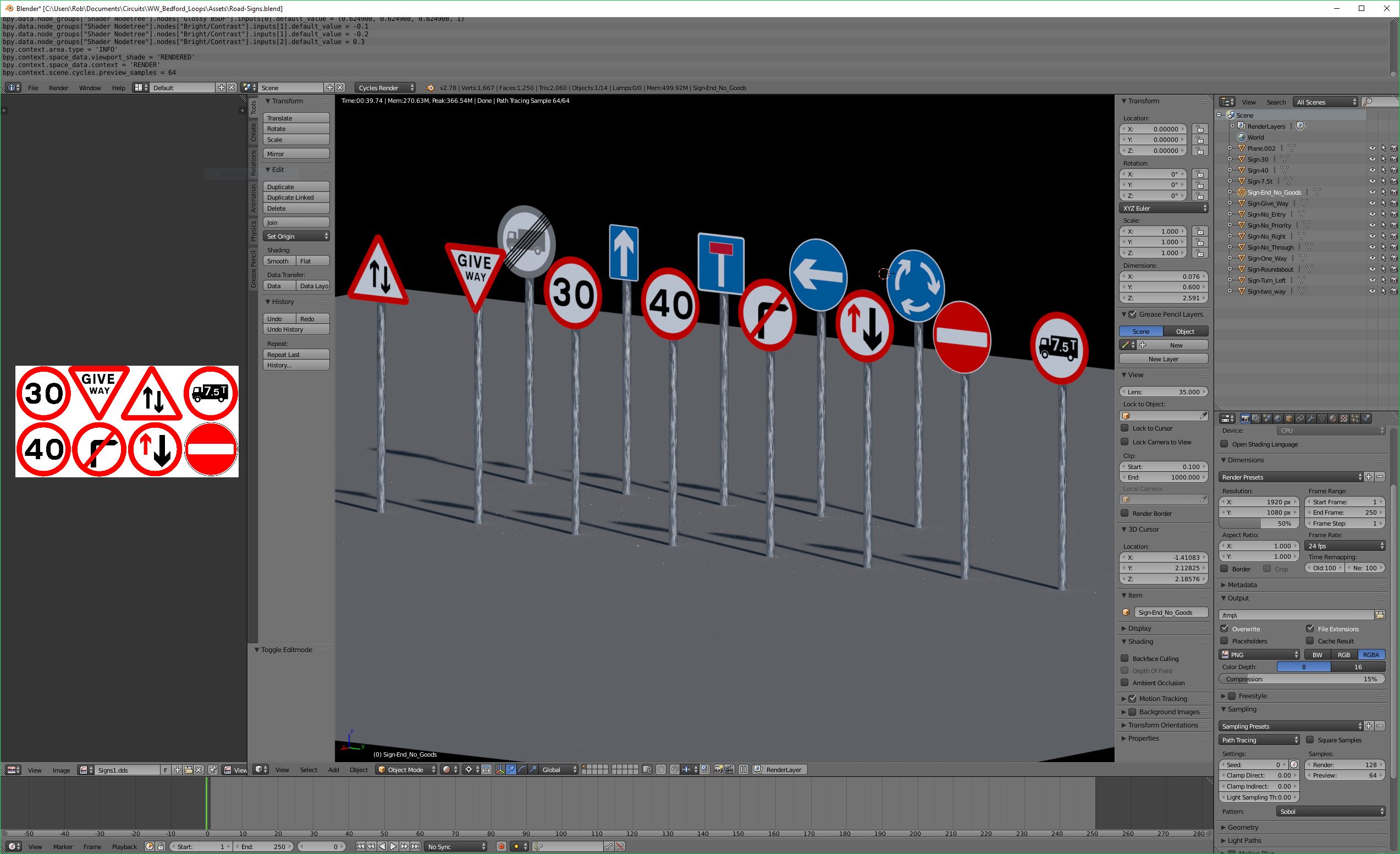This screenshot has width=1400, height=854.
Task: Open the Path Tracing integrator dropdown
Action: pos(1259,740)
